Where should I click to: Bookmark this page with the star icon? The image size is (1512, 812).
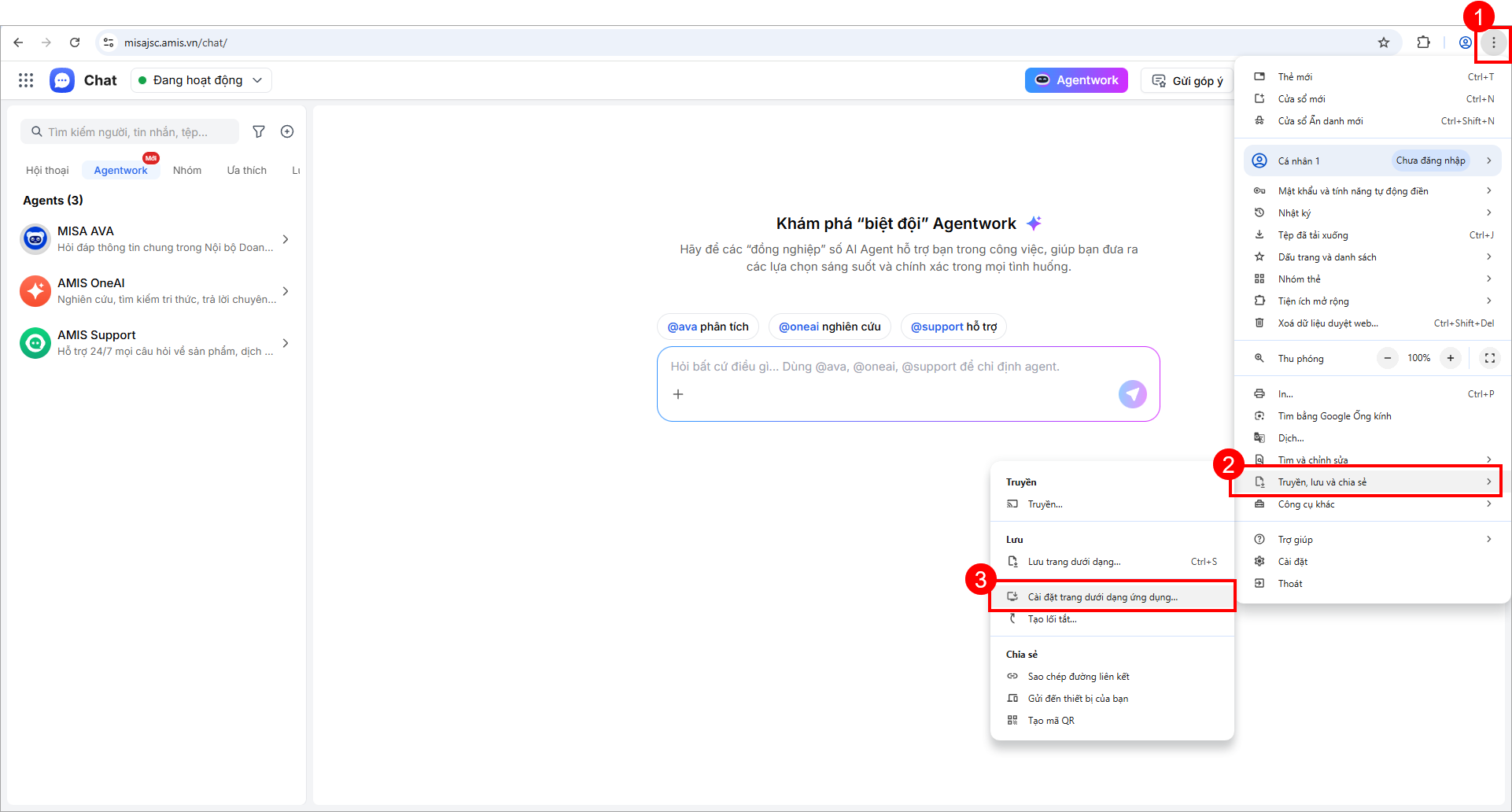1384,42
